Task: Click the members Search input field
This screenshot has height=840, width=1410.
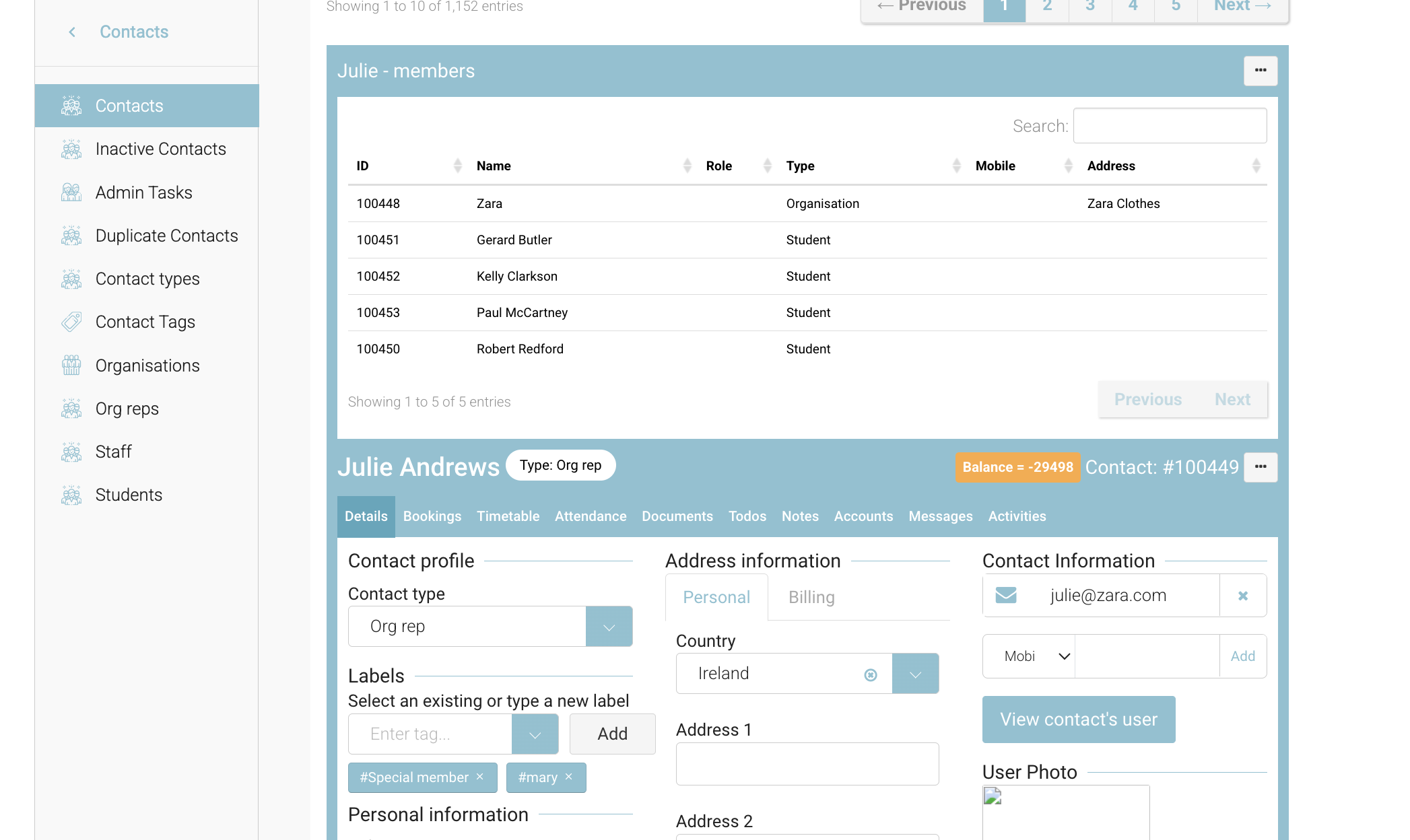Action: [1169, 126]
